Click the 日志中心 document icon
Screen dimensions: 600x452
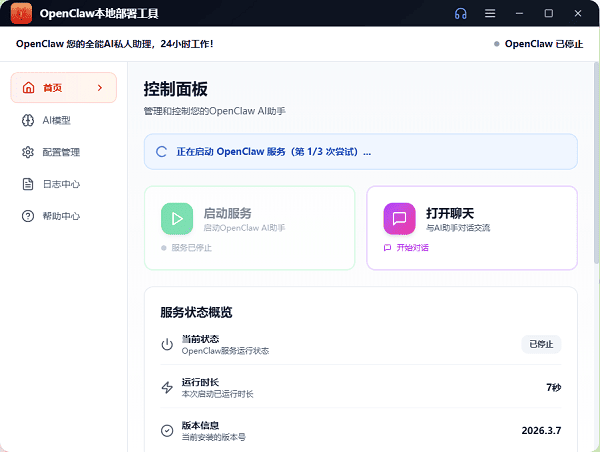point(28,184)
